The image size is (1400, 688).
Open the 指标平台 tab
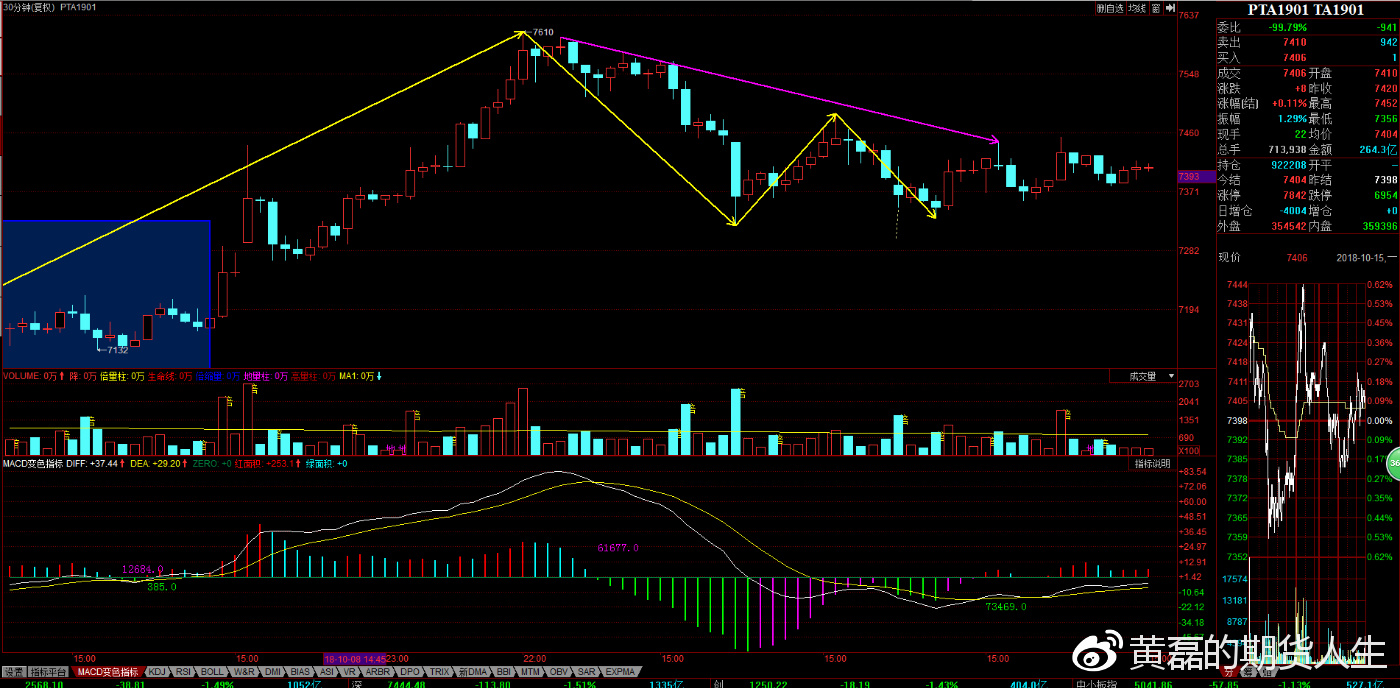pos(47,672)
